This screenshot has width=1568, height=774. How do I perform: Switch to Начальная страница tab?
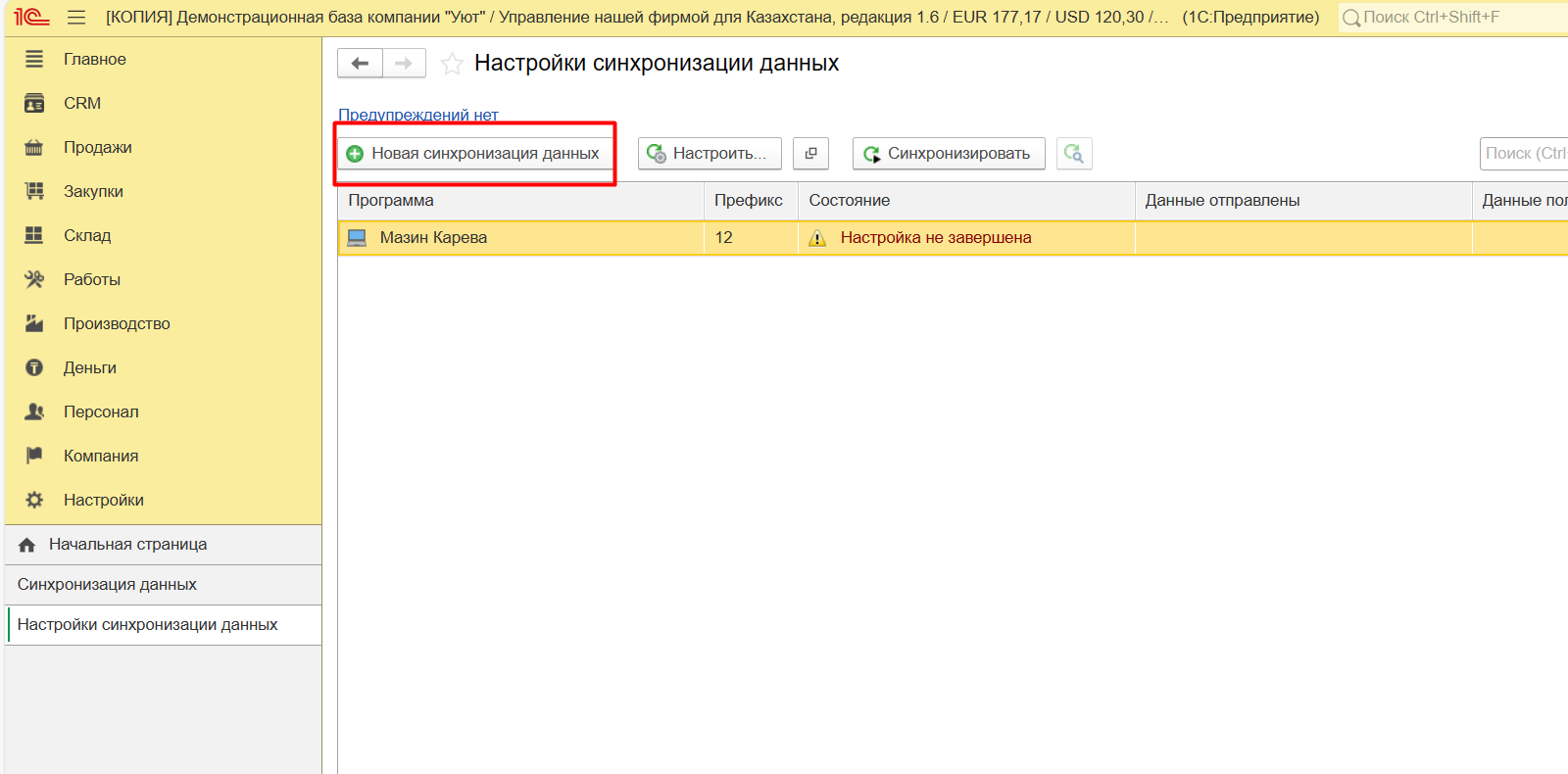click(x=127, y=545)
